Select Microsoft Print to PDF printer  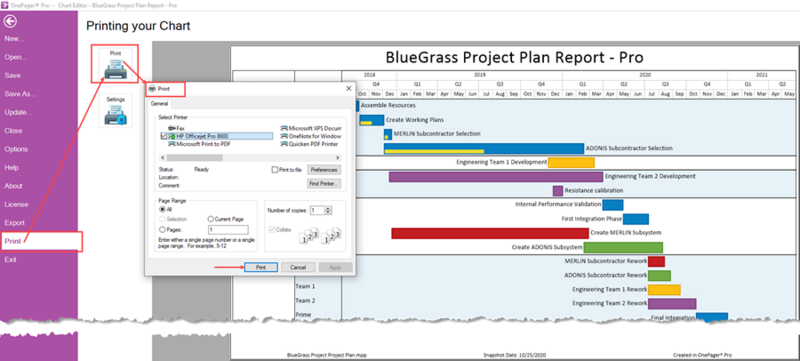(198, 144)
